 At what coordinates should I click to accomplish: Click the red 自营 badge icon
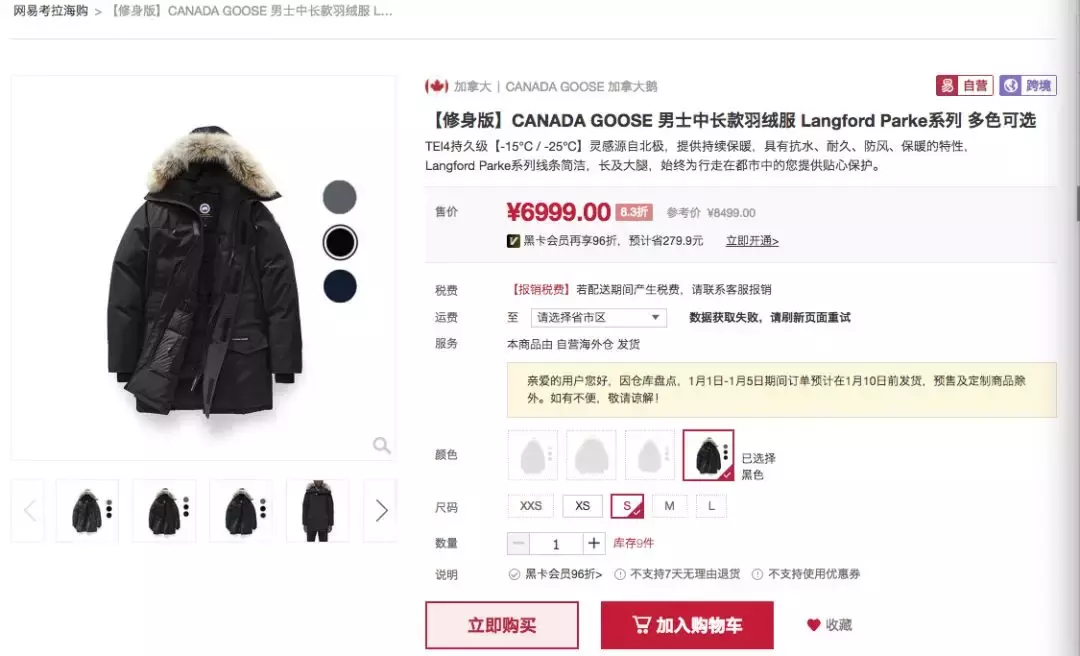point(964,85)
